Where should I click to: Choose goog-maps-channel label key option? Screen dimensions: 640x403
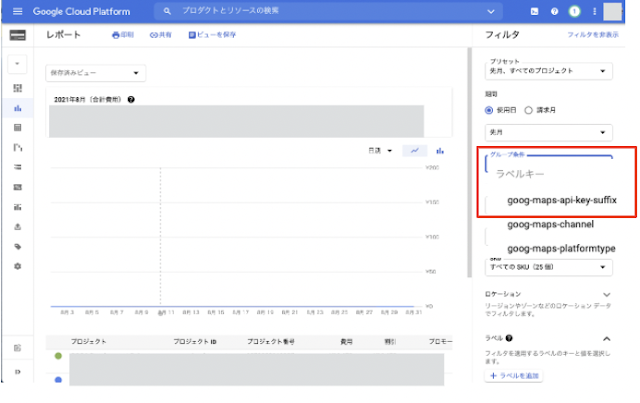pos(550,224)
